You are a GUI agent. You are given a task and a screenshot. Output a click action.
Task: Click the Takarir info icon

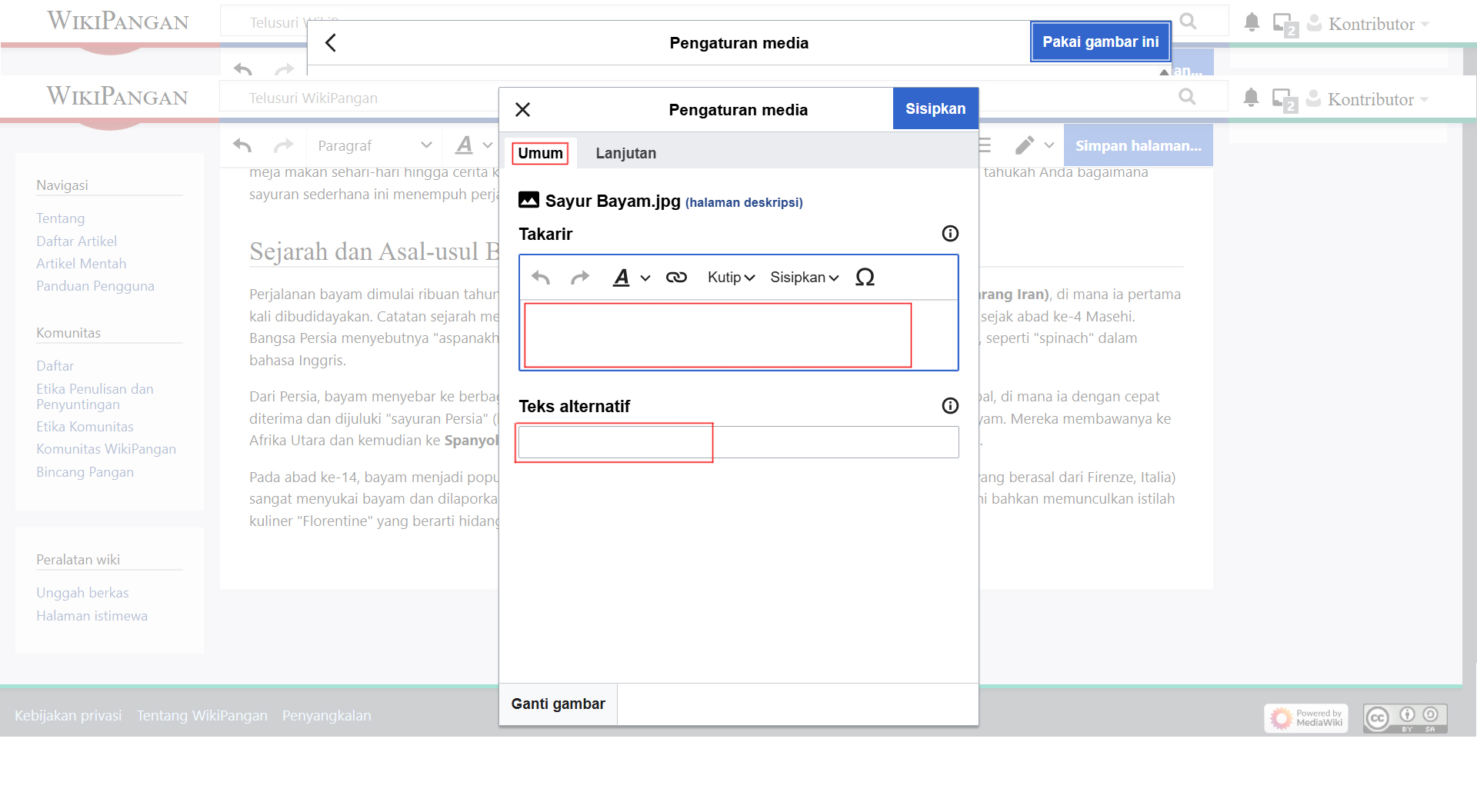click(950, 234)
